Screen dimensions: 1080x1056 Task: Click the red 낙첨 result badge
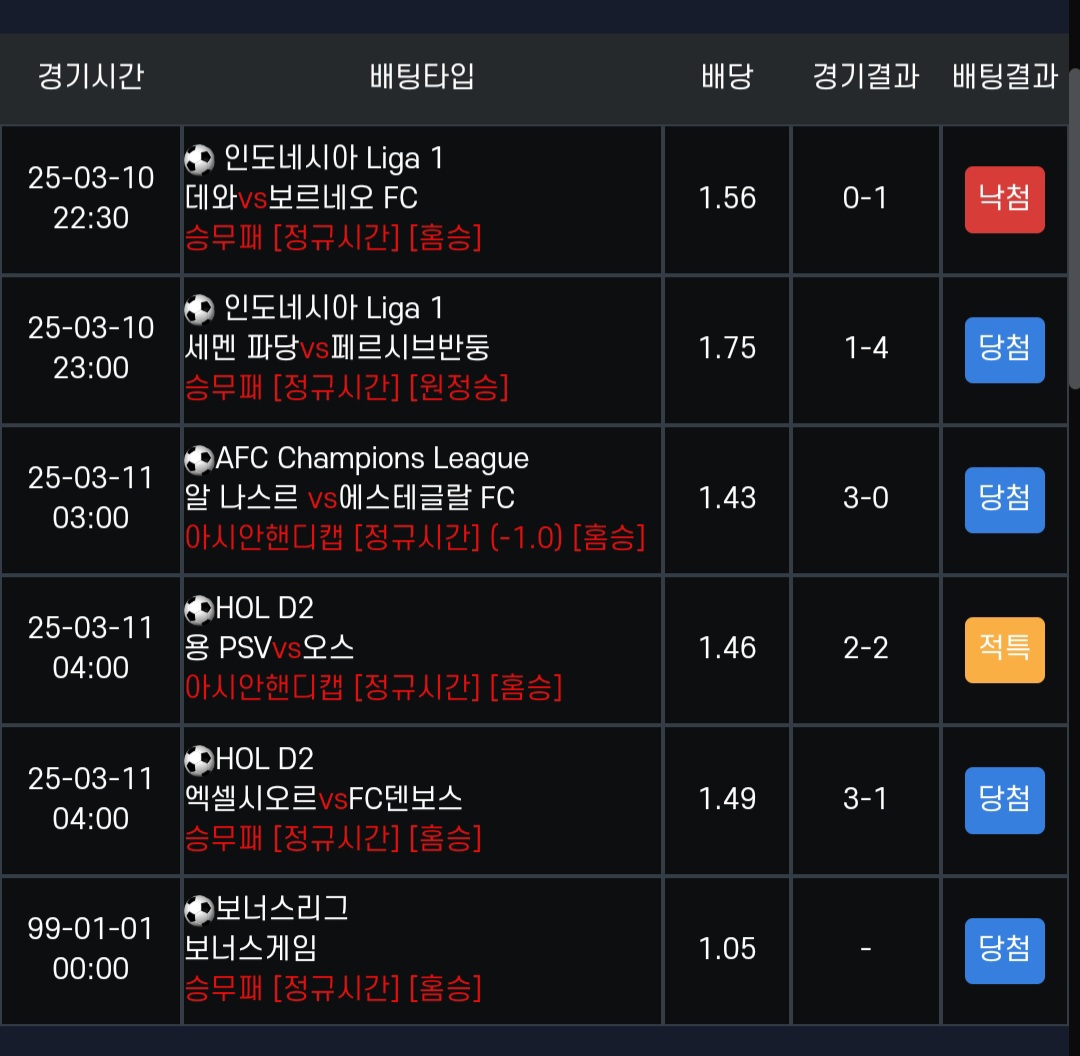pyautogui.click(x=1004, y=199)
